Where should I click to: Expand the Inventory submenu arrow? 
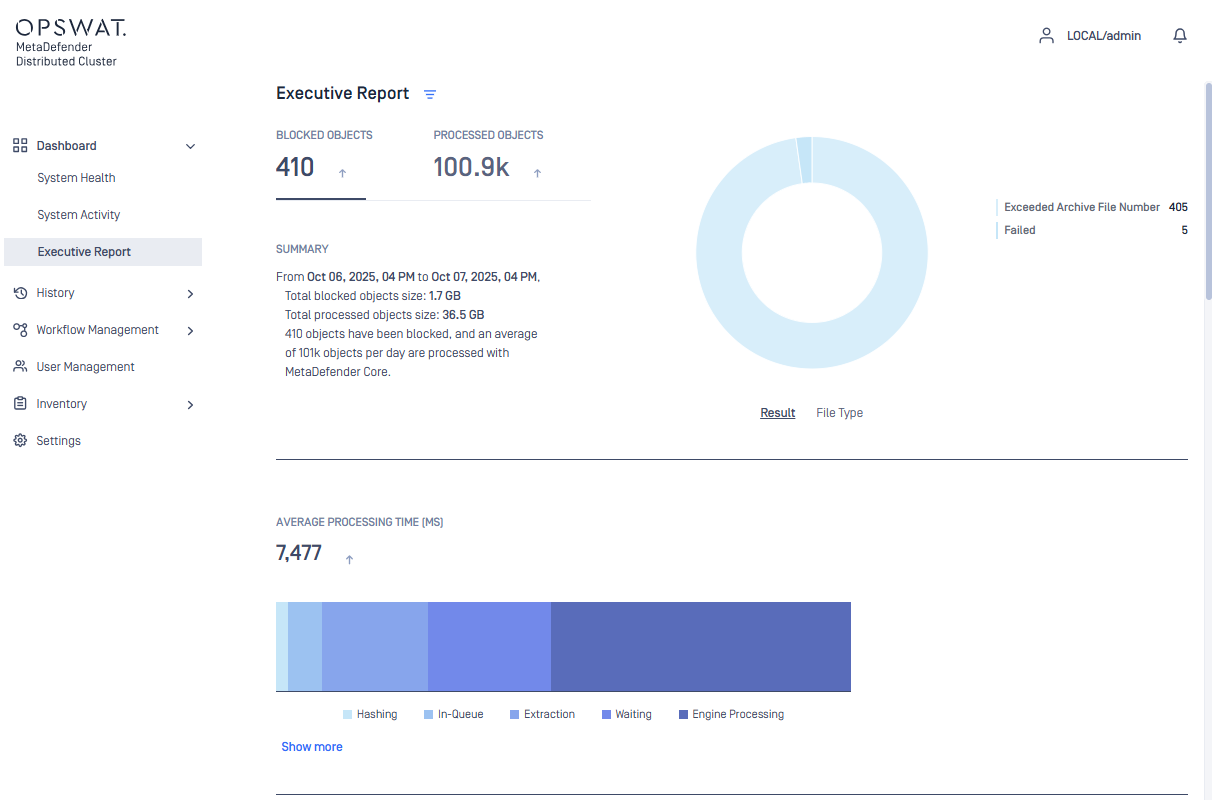click(x=190, y=405)
